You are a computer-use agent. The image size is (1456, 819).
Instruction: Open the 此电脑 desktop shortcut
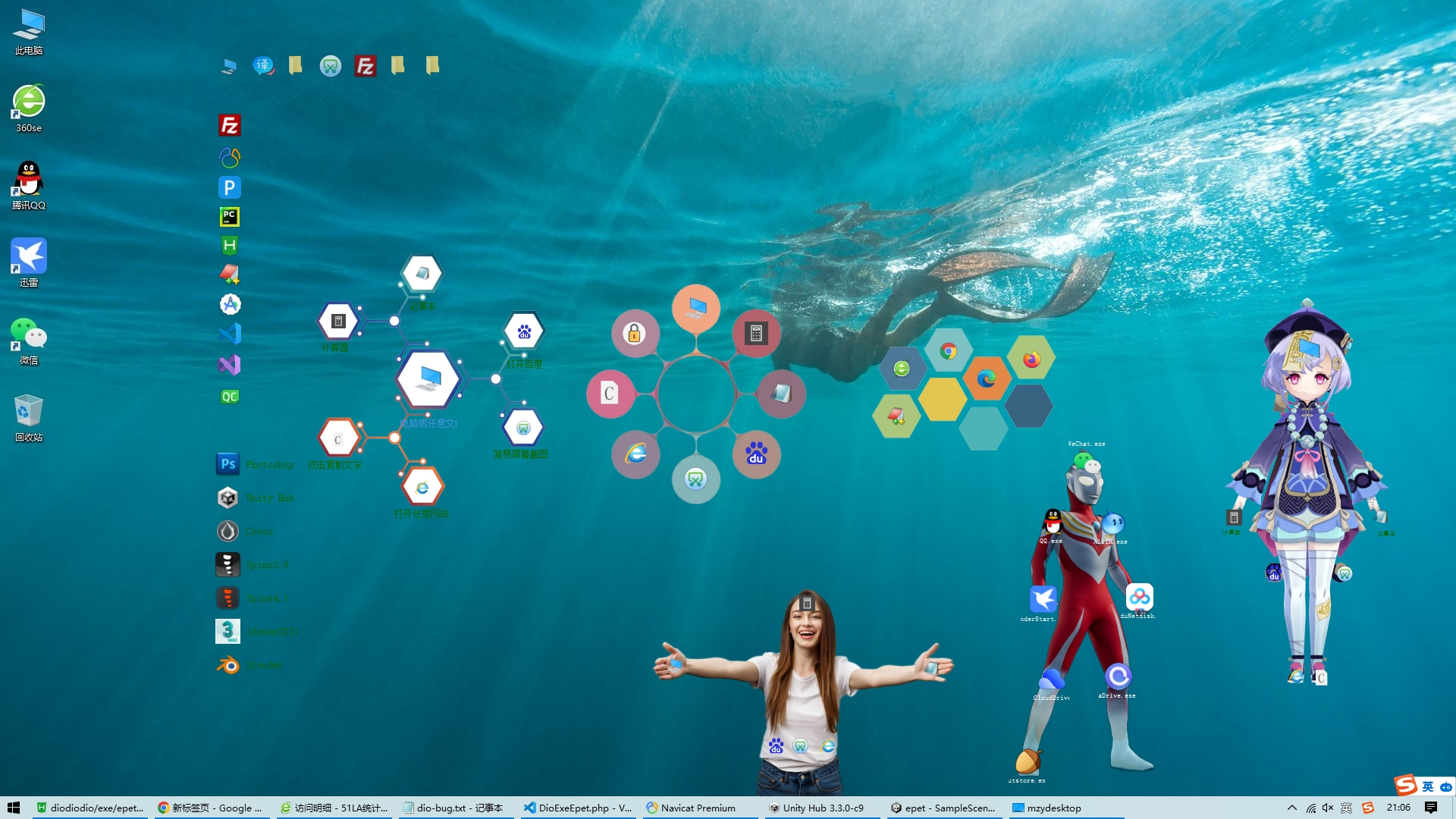coord(29,32)
